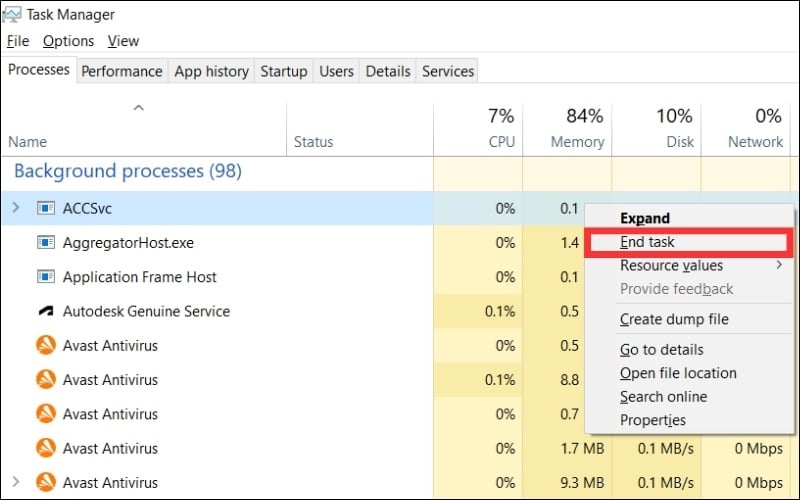Click Open file location in context menu
Image resolution: width=800 pixels, height=500 pixels.
(678, 373)
